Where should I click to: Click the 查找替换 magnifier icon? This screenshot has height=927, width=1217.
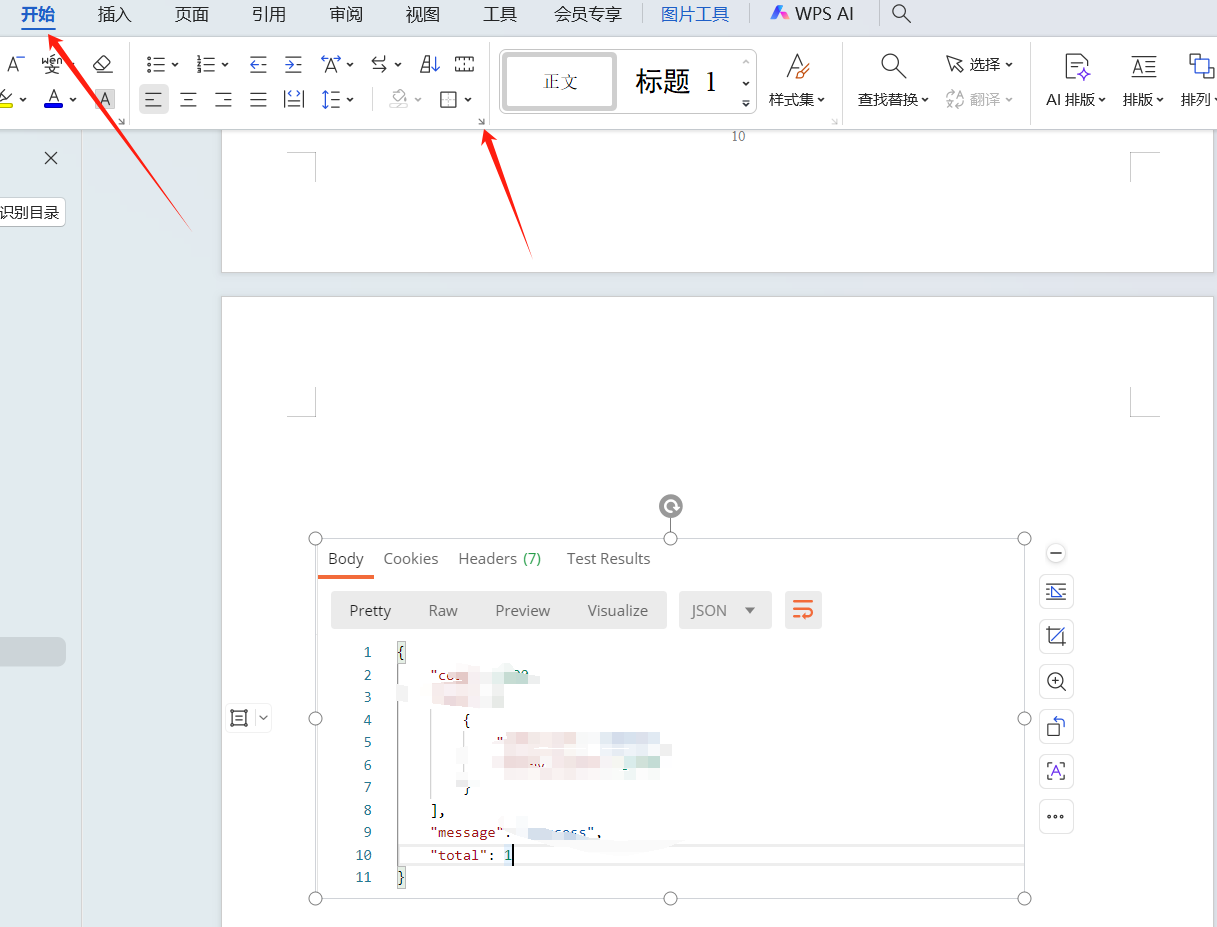tap(893, 67)
